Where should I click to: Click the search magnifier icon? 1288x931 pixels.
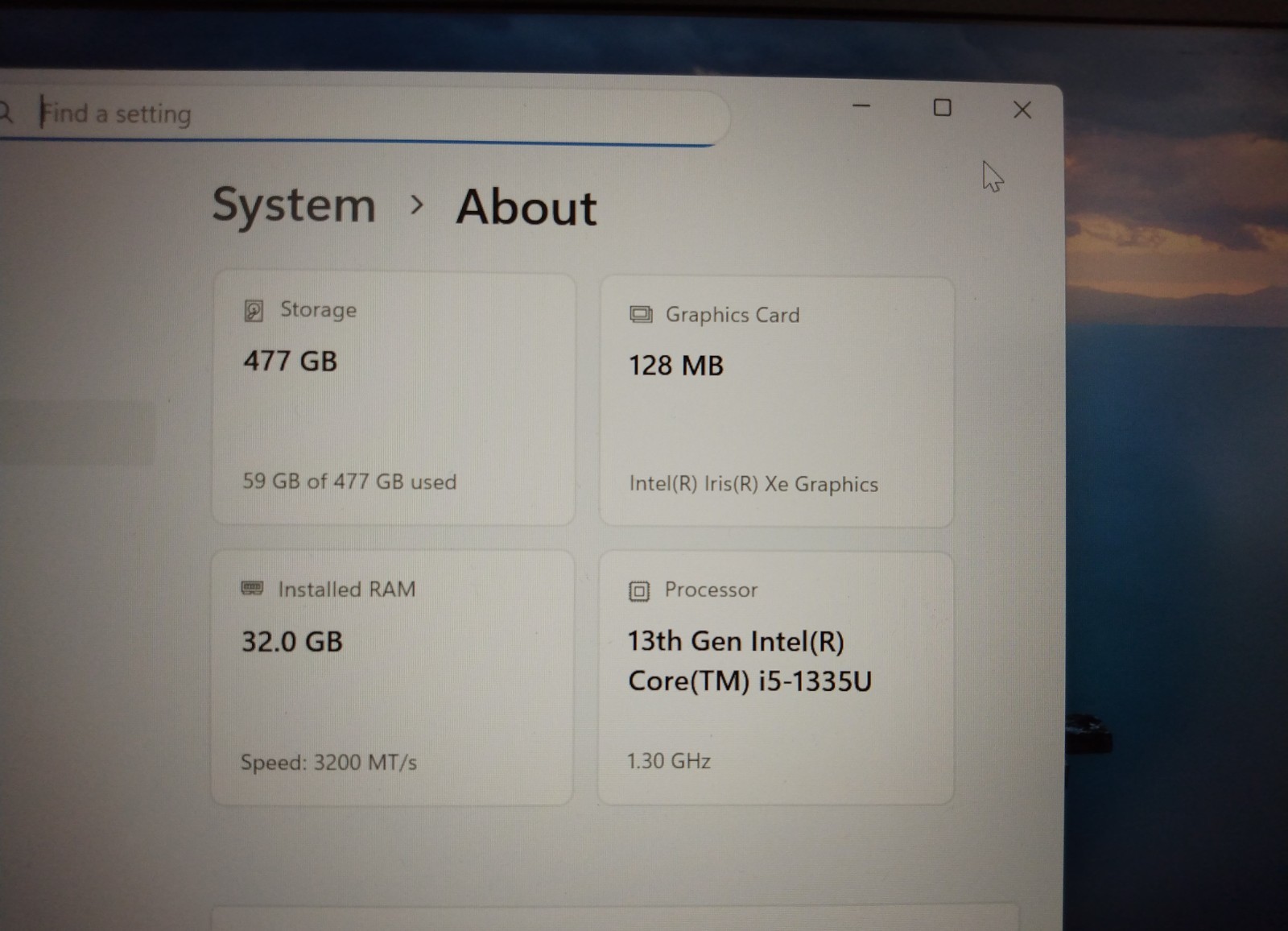point(5,113)
